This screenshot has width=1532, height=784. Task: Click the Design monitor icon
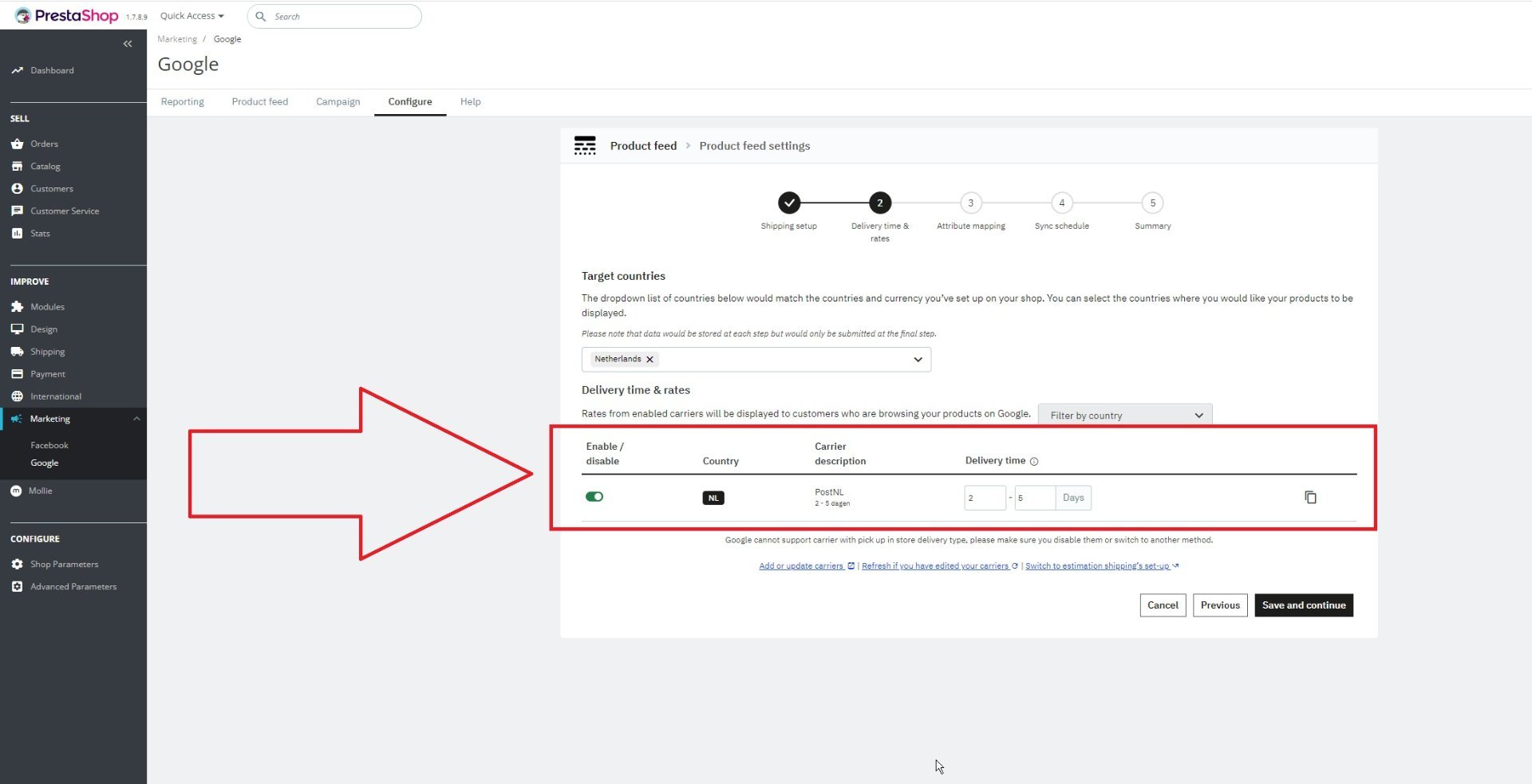pyautogui.click(x=17, y=329)
